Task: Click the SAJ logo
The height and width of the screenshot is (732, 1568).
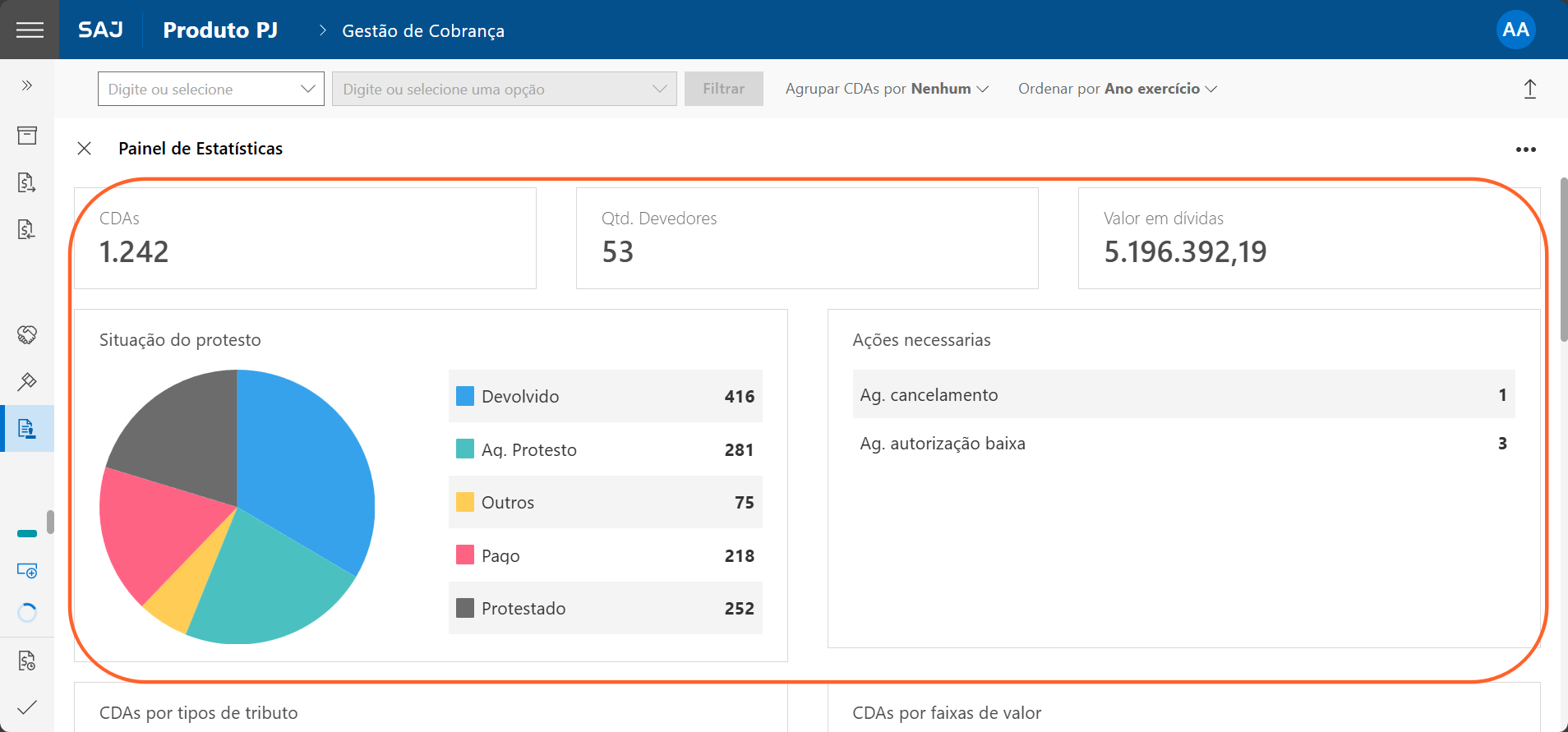Action: [100, 30]
